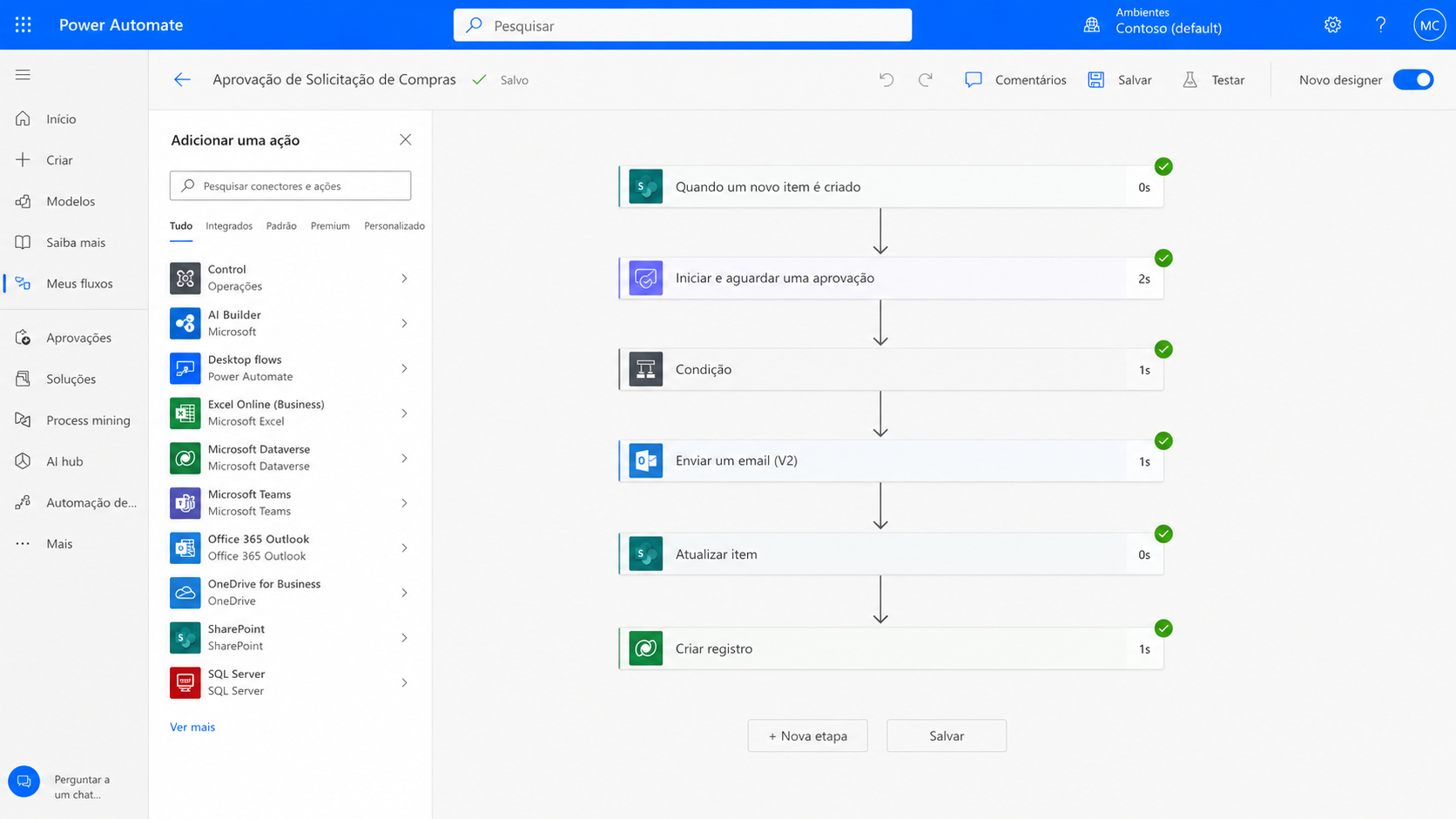The width and height of the screenshot is (1456, 819).
Task: Expand the Office 365 Outlook chevron
Action: click(x=404, y=547)
